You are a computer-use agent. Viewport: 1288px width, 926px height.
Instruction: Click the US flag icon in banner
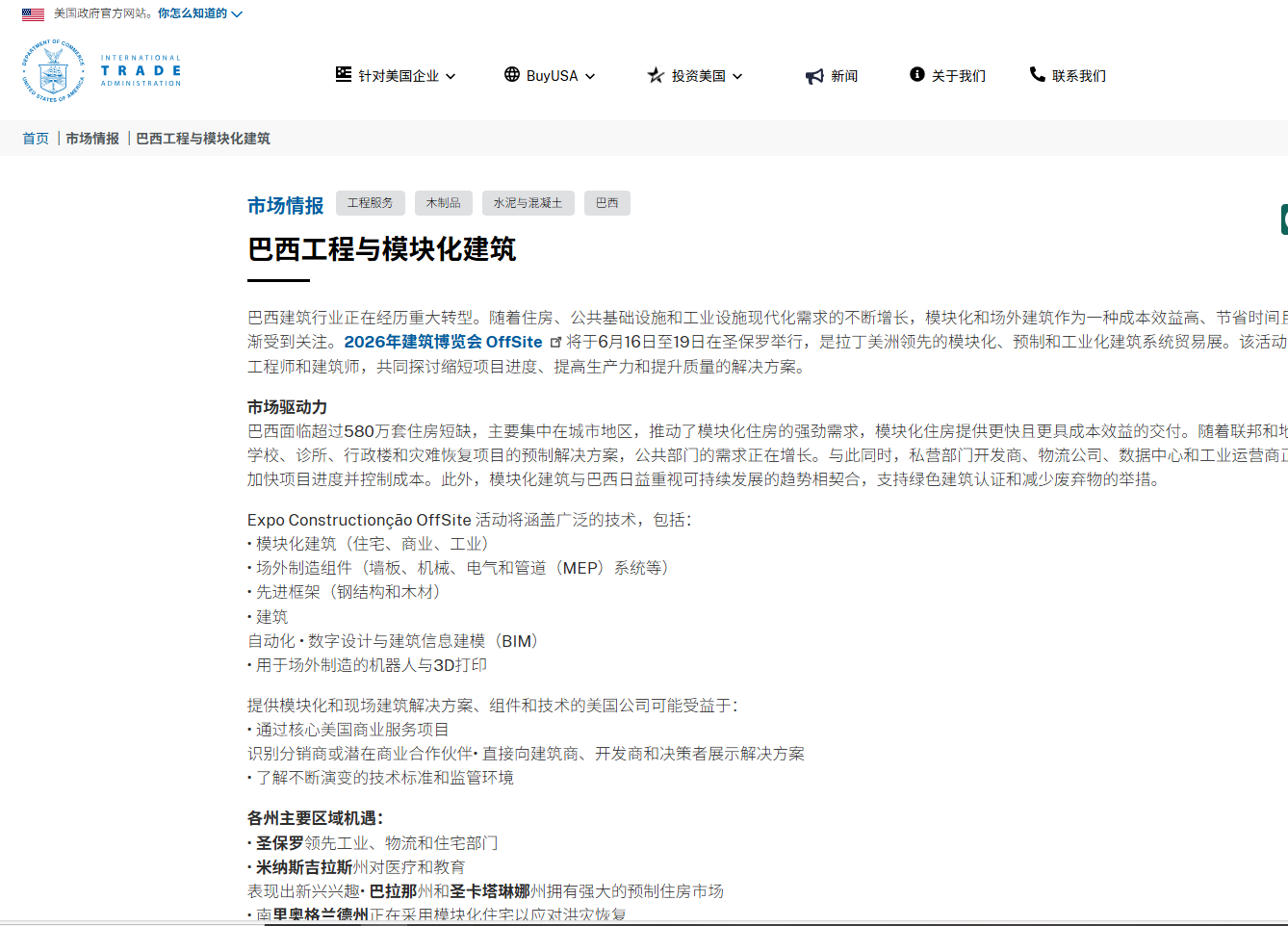32,14
